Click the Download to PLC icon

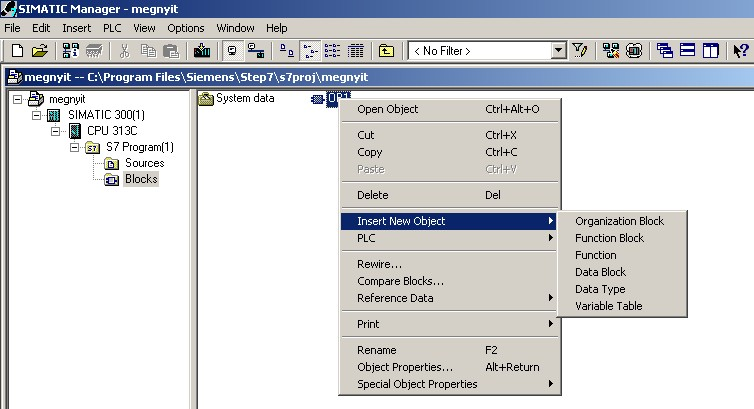(x=202, y=50)
